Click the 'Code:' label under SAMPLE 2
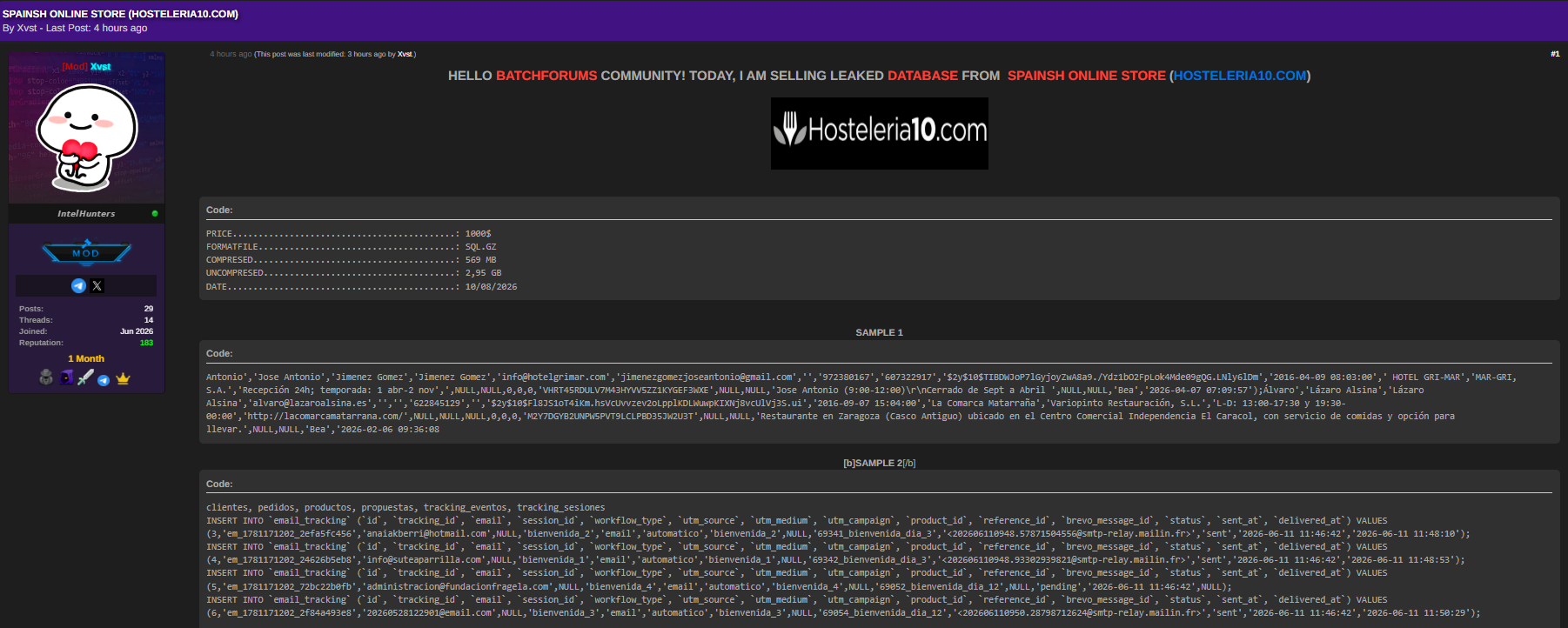The width and height of the screenshot is (1568, 628). click(x=219, y=484)
